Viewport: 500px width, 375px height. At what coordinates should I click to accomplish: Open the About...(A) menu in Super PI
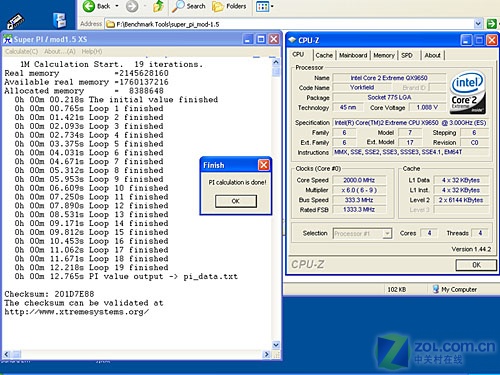(x=60, y=52)
